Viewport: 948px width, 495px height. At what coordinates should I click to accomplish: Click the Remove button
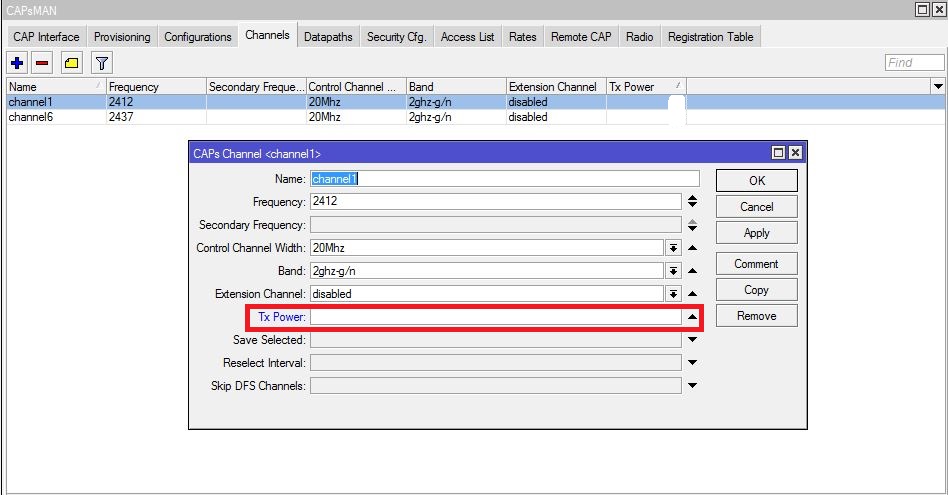[756, 316]
